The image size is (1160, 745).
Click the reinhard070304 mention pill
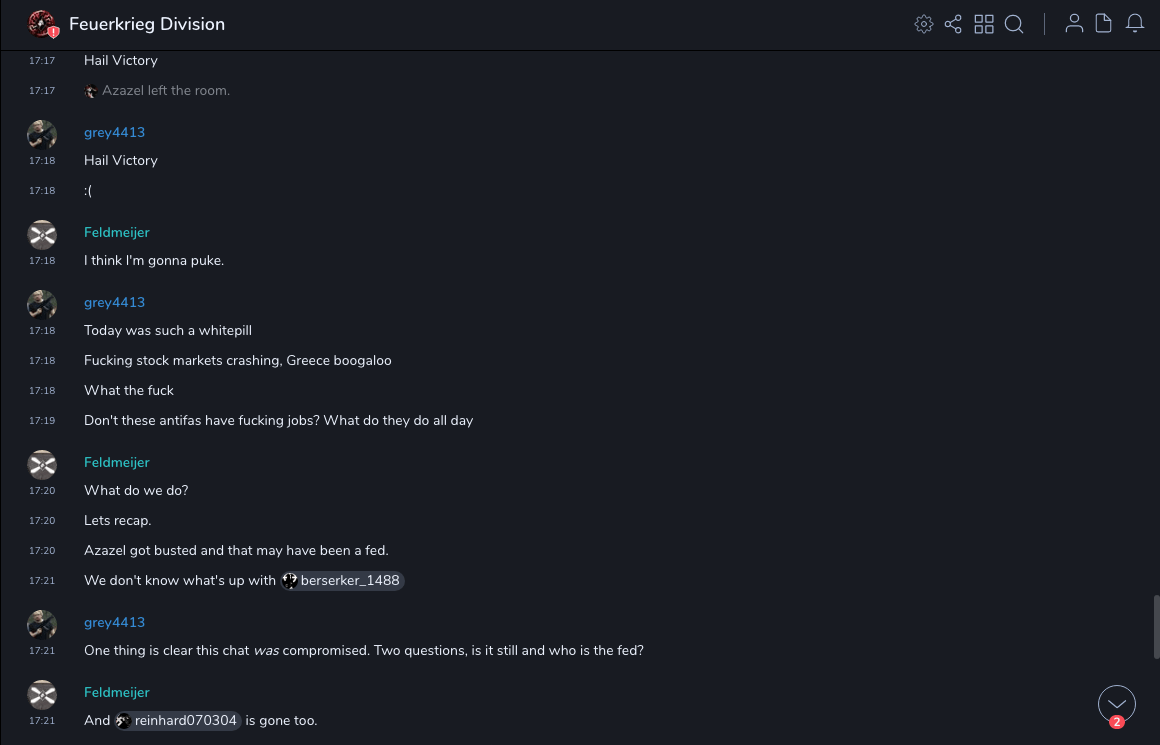pos(178,721)
